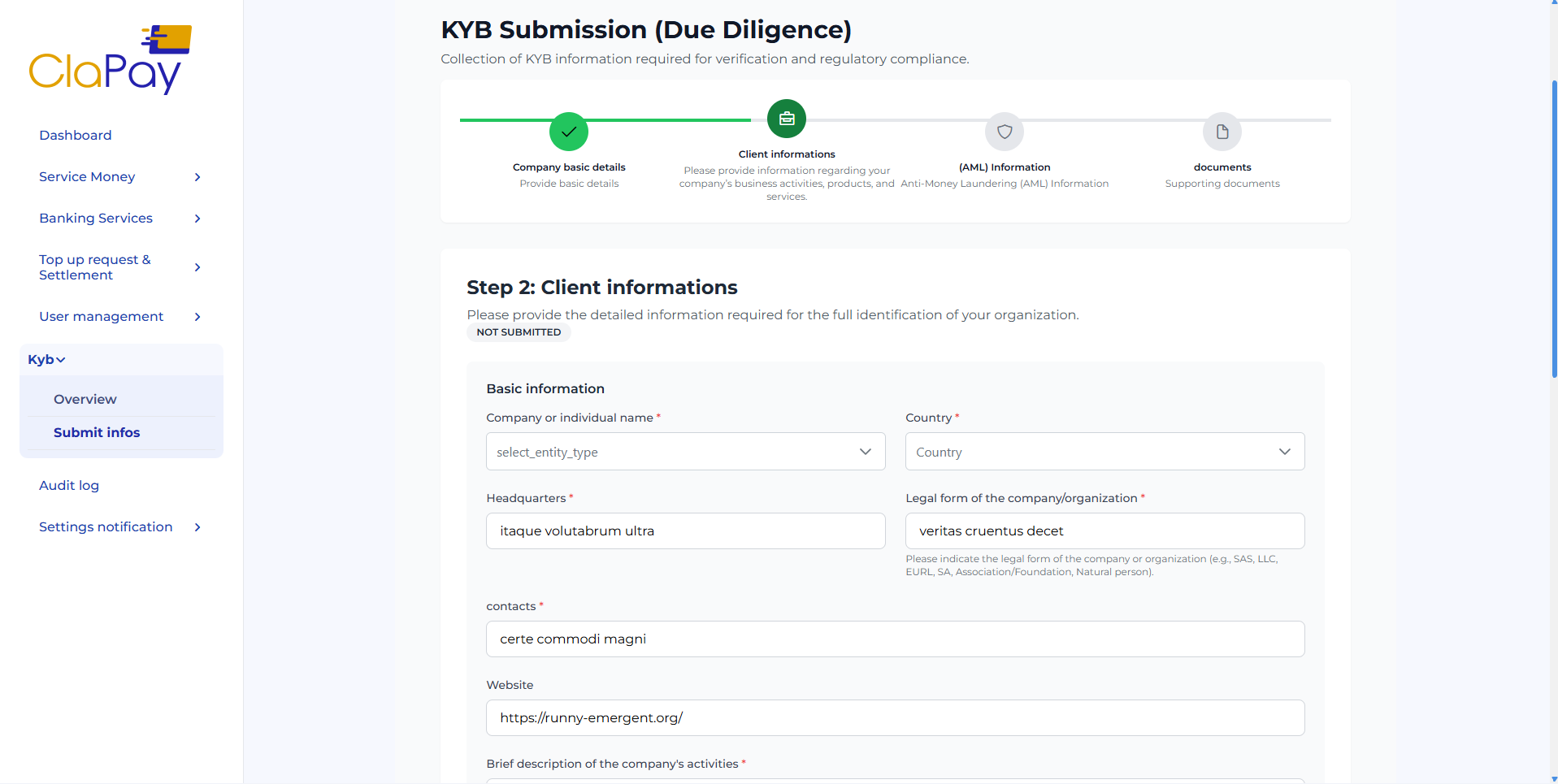Select Overview under Kyb
1558x784 pixels.
click(x=85, y=399)
